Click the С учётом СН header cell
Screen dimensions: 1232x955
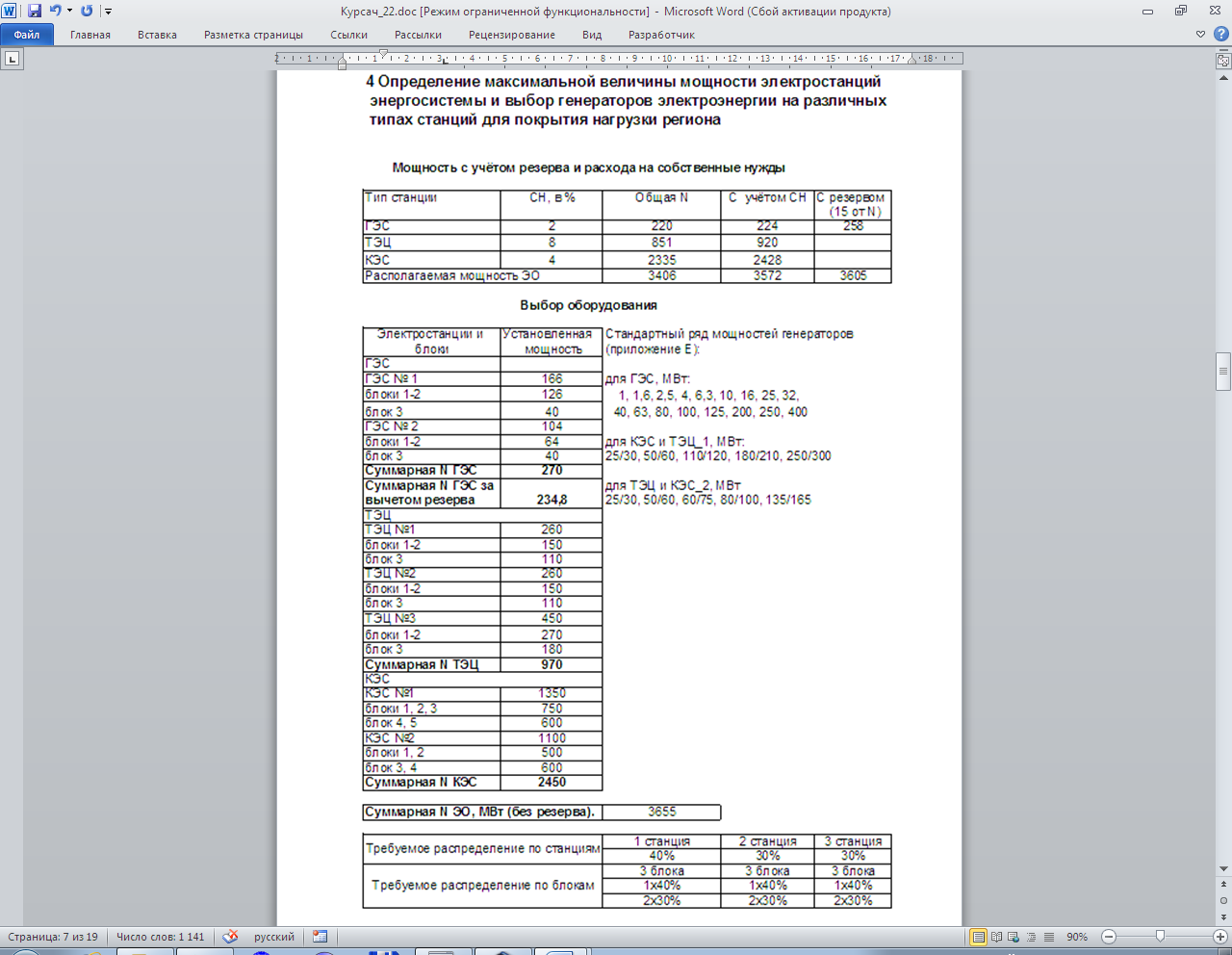767,205
